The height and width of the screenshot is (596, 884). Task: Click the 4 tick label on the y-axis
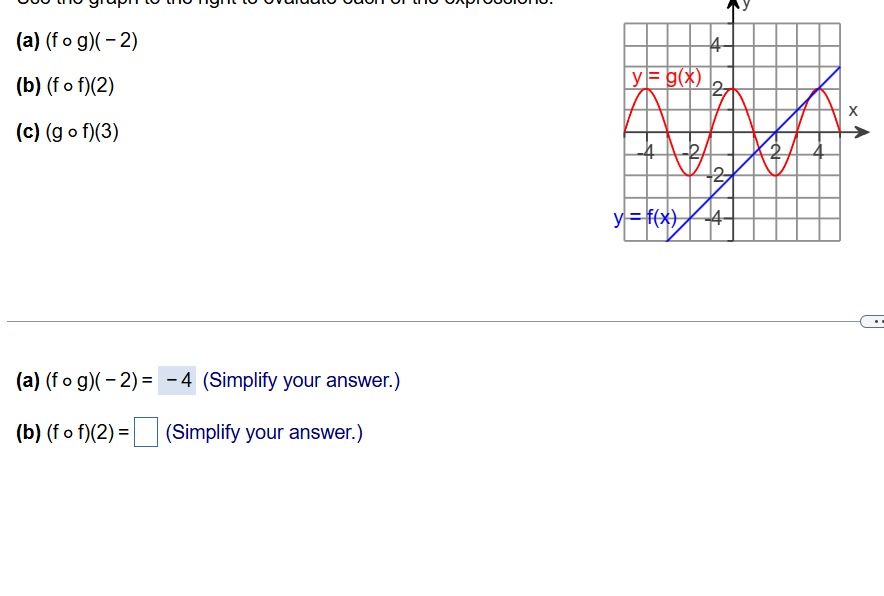715,45
